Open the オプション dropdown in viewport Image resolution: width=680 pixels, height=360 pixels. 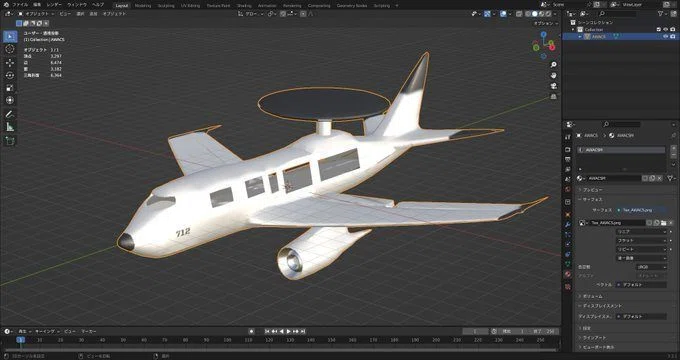click(x=545, y=23)
